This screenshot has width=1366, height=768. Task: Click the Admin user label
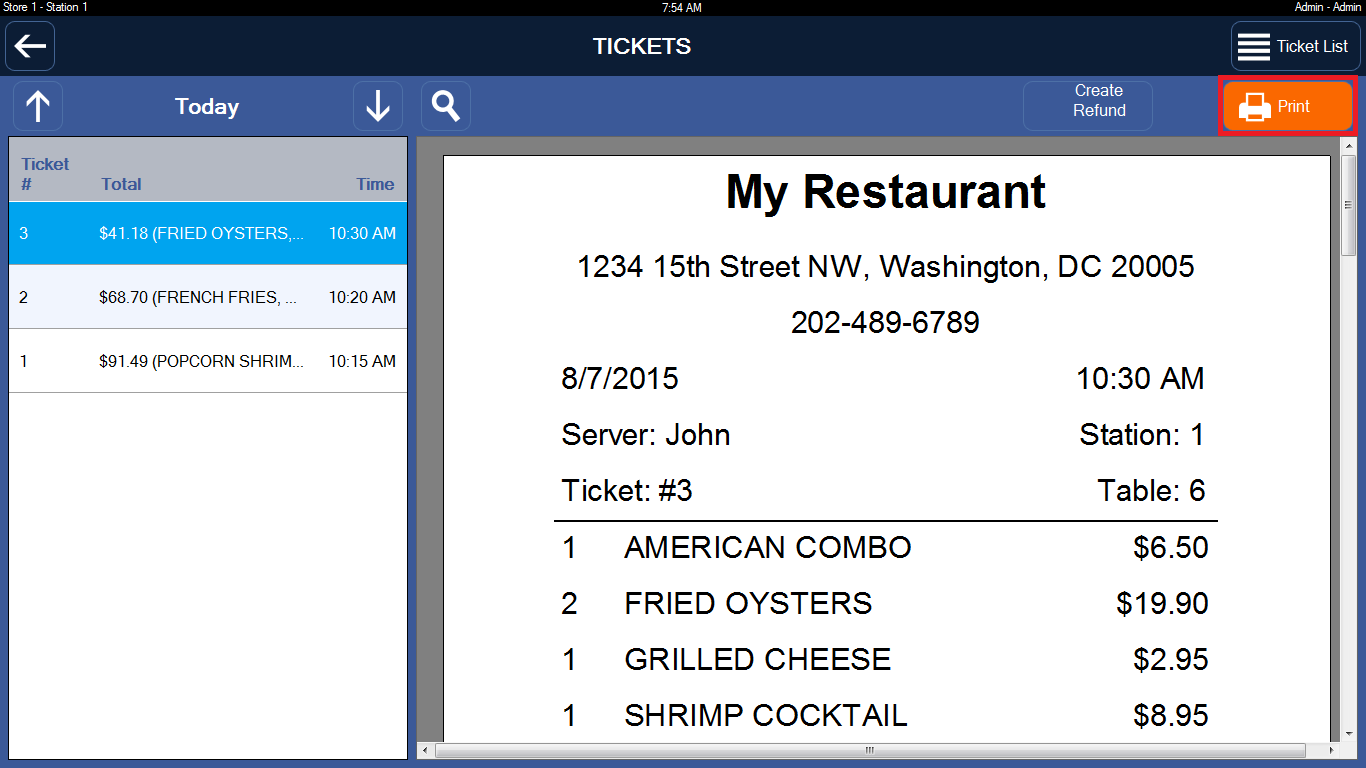tap(1327, 7)
